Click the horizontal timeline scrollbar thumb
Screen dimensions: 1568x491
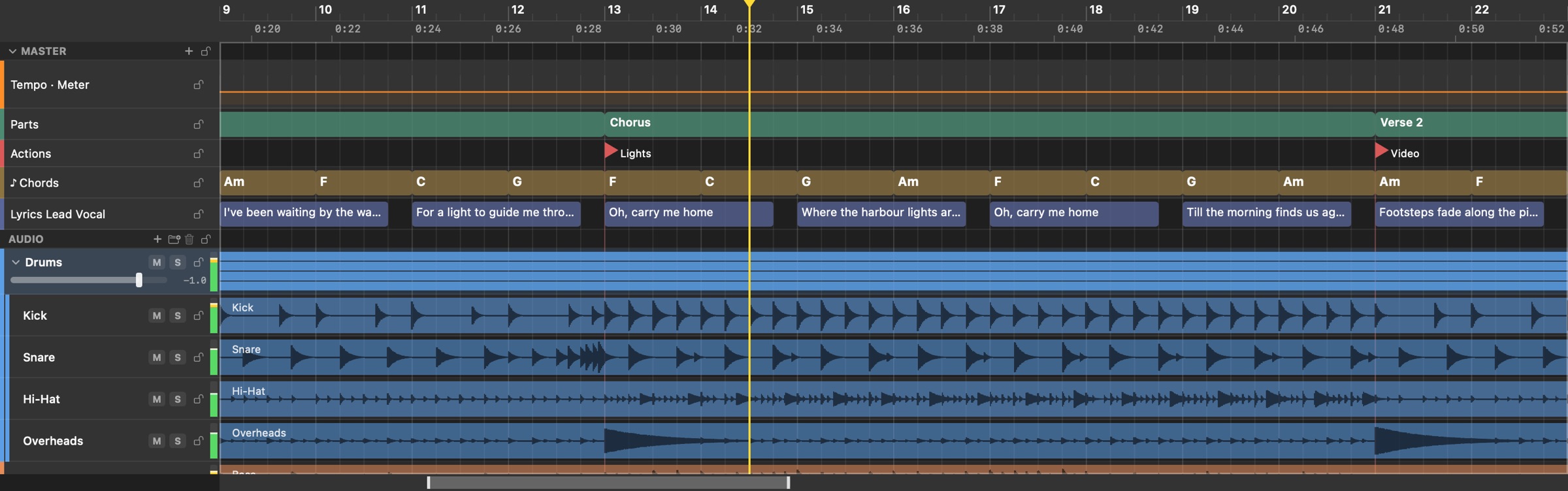(x=608, y=483)
